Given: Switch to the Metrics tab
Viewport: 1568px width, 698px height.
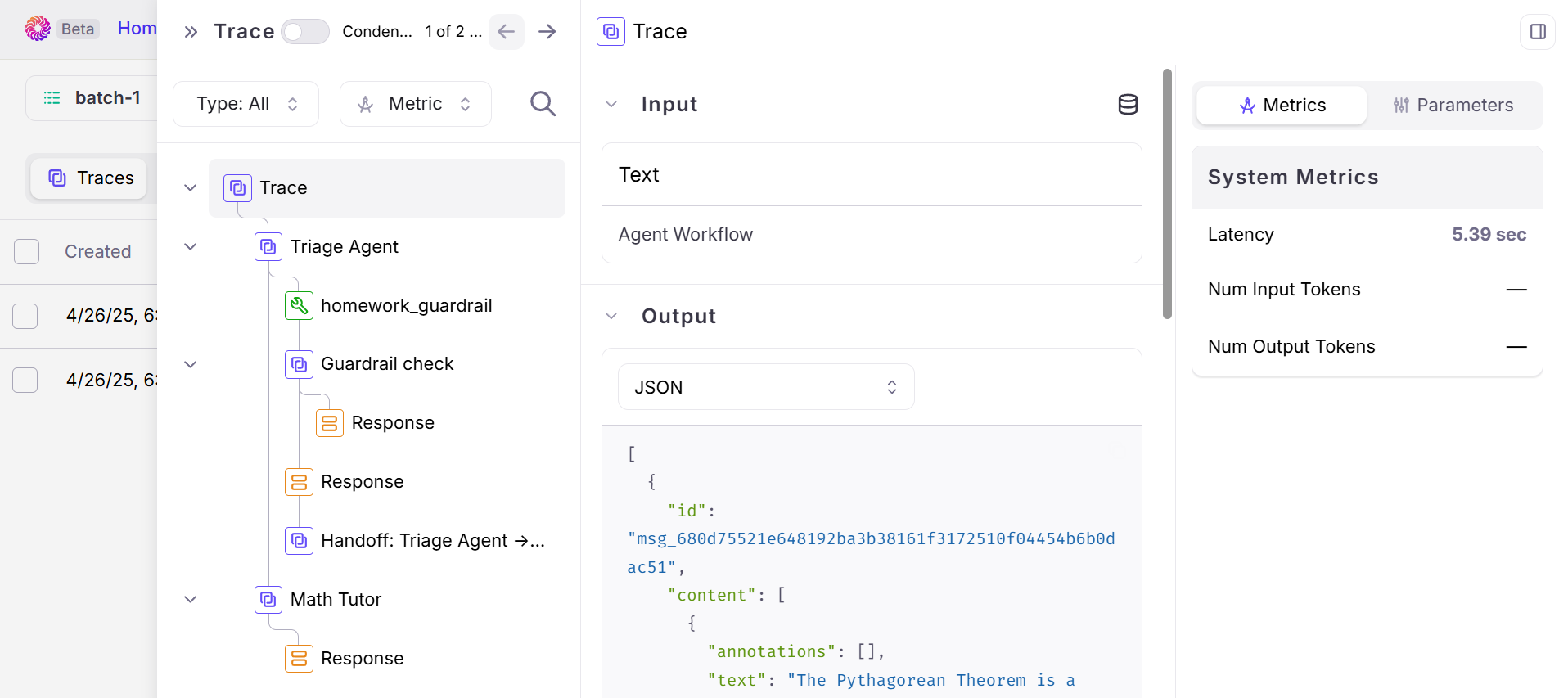Looking at the screenshot, I should [x=1282, y=106].
